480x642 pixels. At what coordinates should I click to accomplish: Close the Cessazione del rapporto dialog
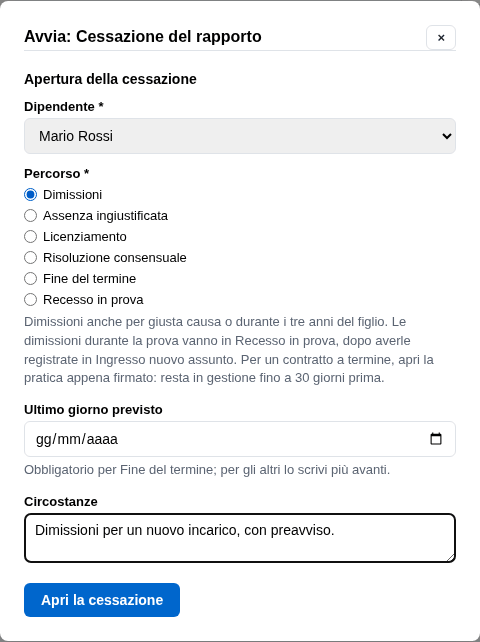(441, 38)
